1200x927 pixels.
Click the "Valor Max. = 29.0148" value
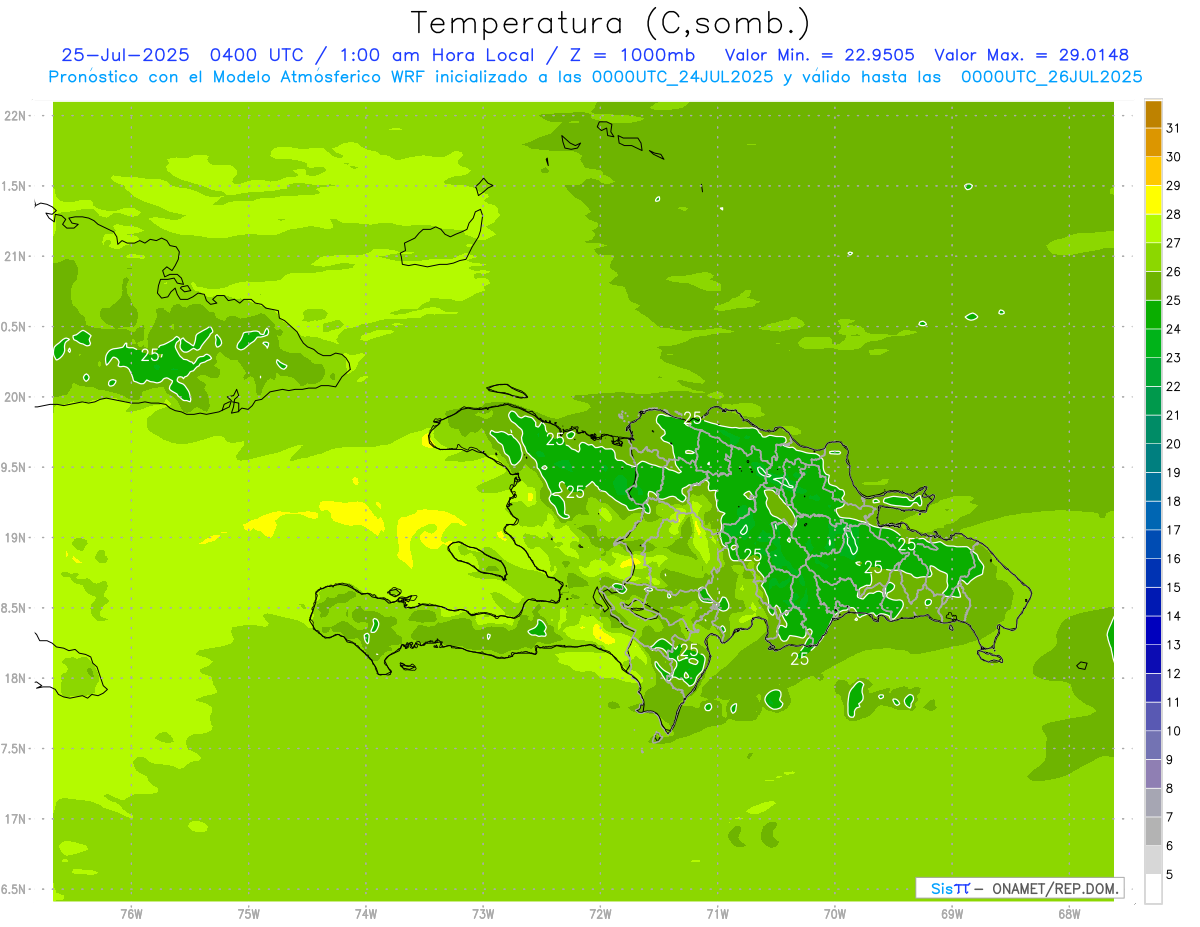click(1031, 55)
